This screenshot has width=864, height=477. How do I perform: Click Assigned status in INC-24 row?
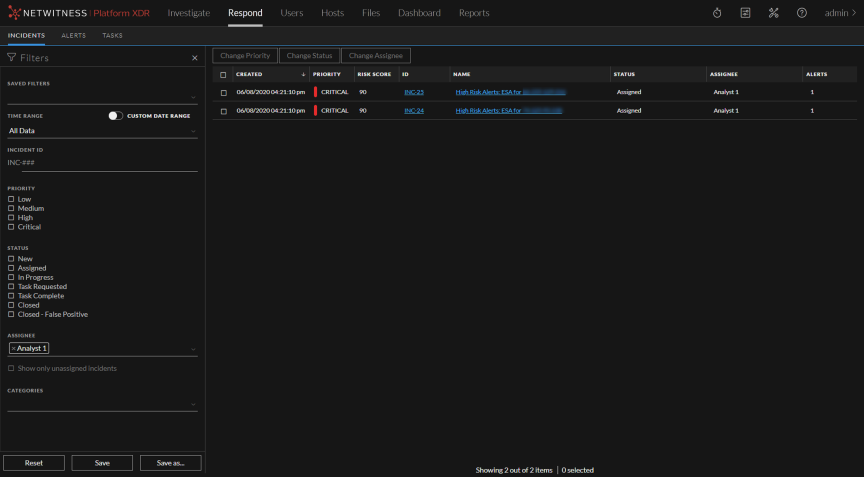(x=629, y=111)
